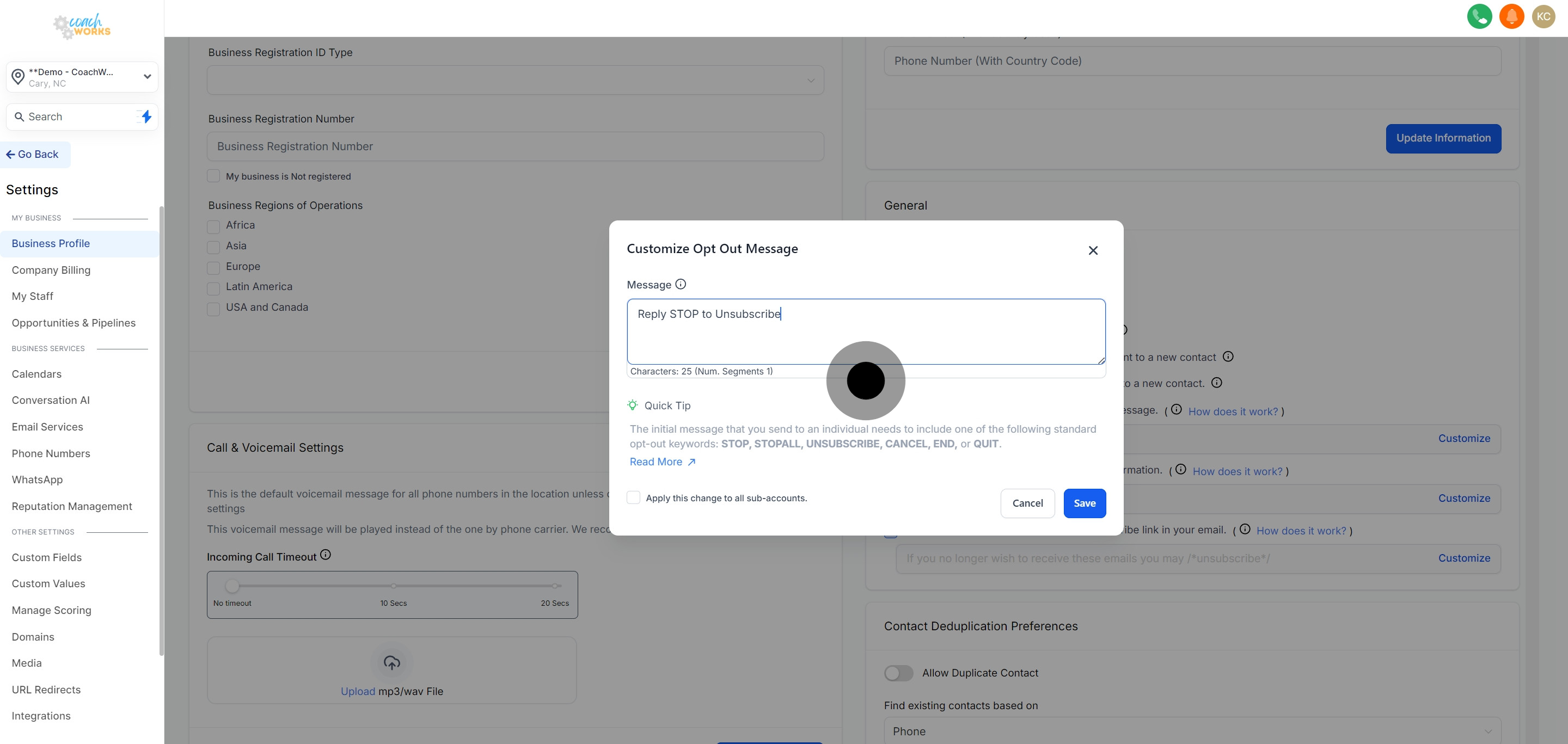Image resolution: width=1568 pixels, height=744 pixels.
Task: Toggle the Allow Duplicate Contact switch
Action: 898,673
